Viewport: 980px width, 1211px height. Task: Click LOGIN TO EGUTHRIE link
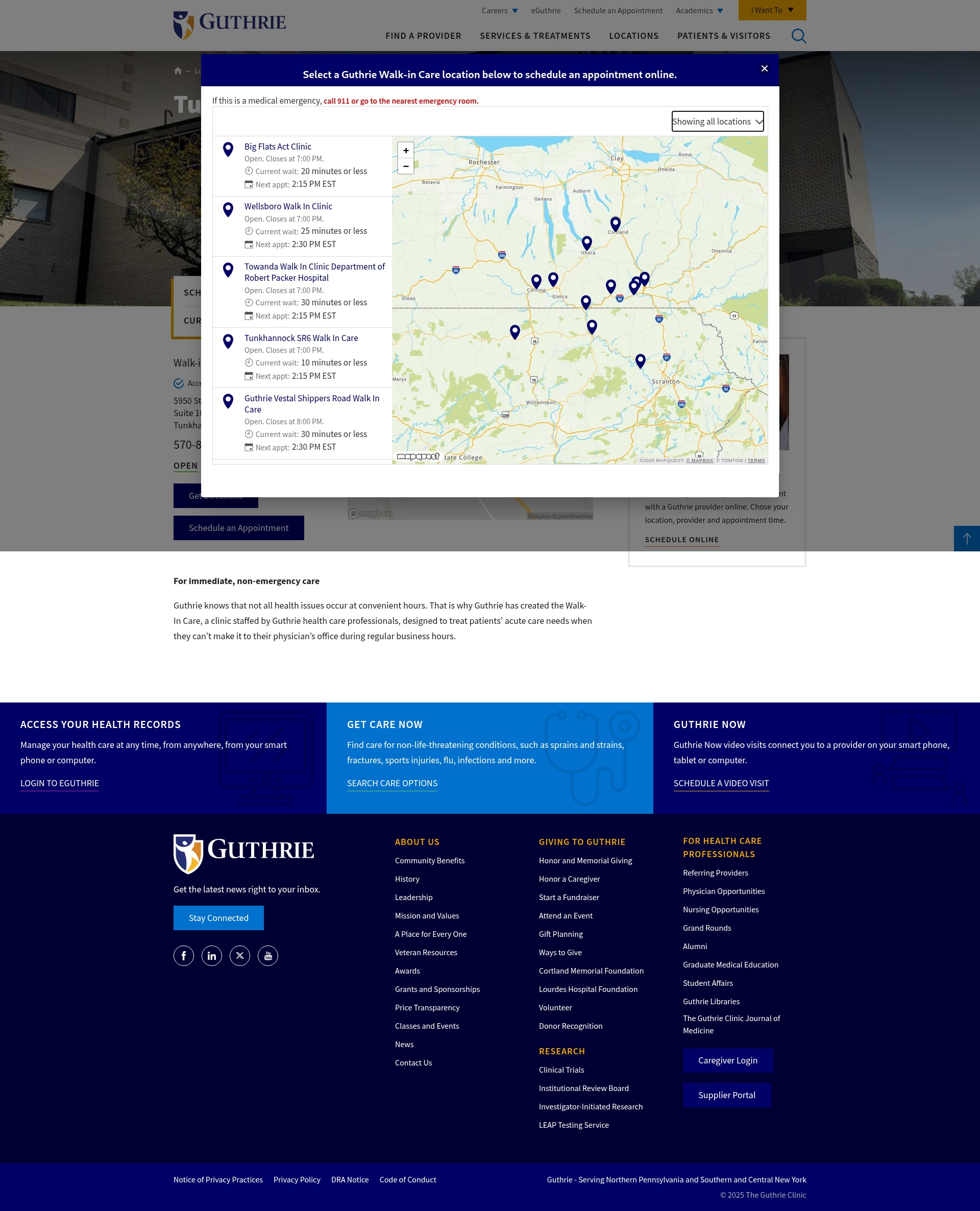coord(59,784)
